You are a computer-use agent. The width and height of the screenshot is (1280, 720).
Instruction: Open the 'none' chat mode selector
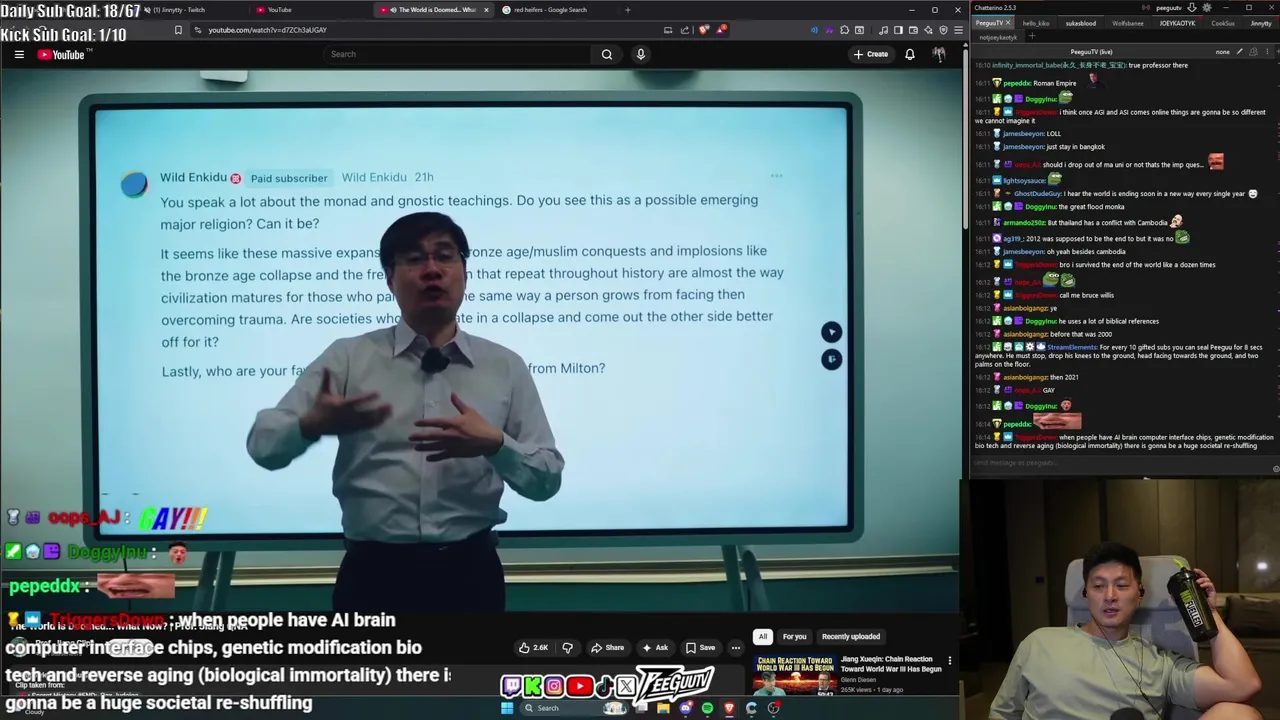[x=1222, y=52]
